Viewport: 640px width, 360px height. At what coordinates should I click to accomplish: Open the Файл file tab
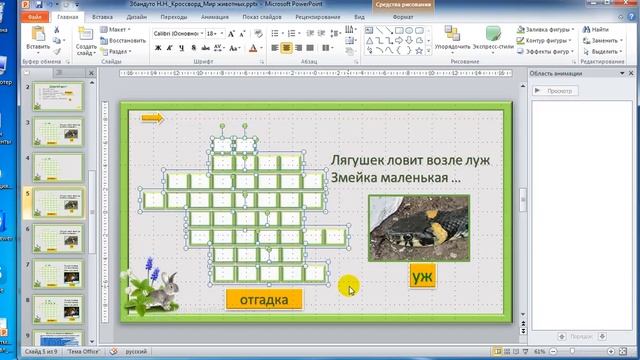tap(35, 17)
